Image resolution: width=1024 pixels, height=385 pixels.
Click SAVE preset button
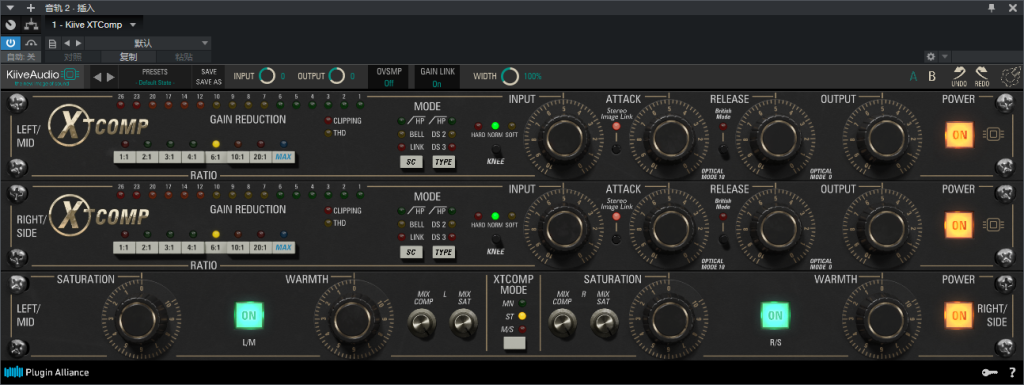[209, 72]
